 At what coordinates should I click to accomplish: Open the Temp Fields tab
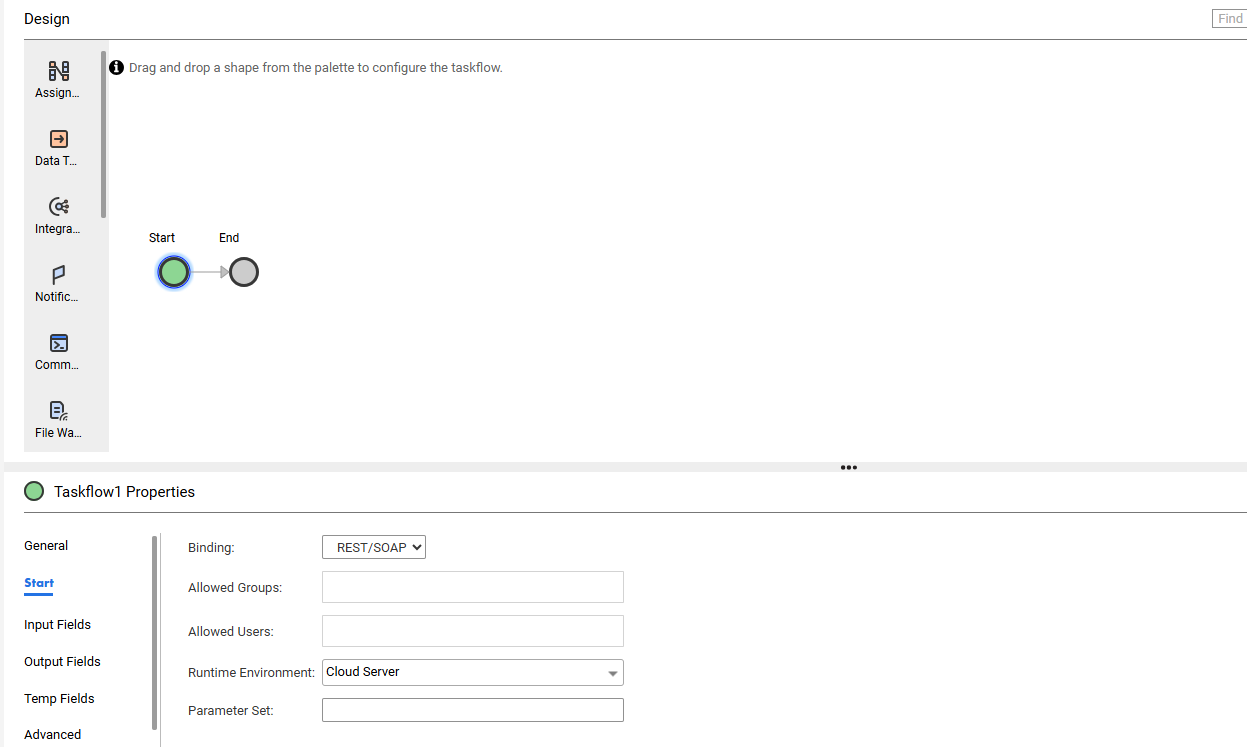tap(59, 699)
